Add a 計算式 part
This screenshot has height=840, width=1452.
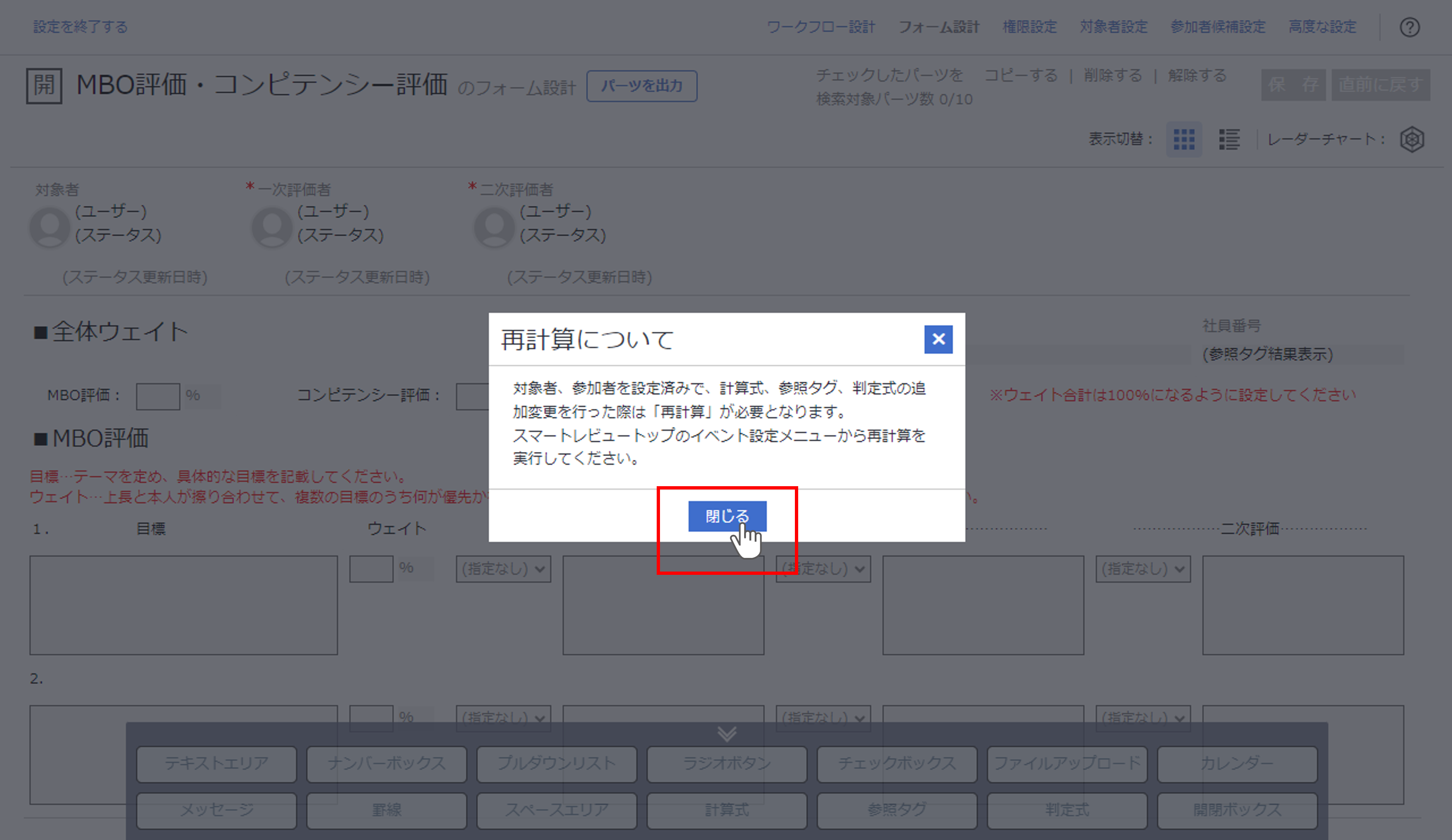pyautogui.click(x=726, y=811)
